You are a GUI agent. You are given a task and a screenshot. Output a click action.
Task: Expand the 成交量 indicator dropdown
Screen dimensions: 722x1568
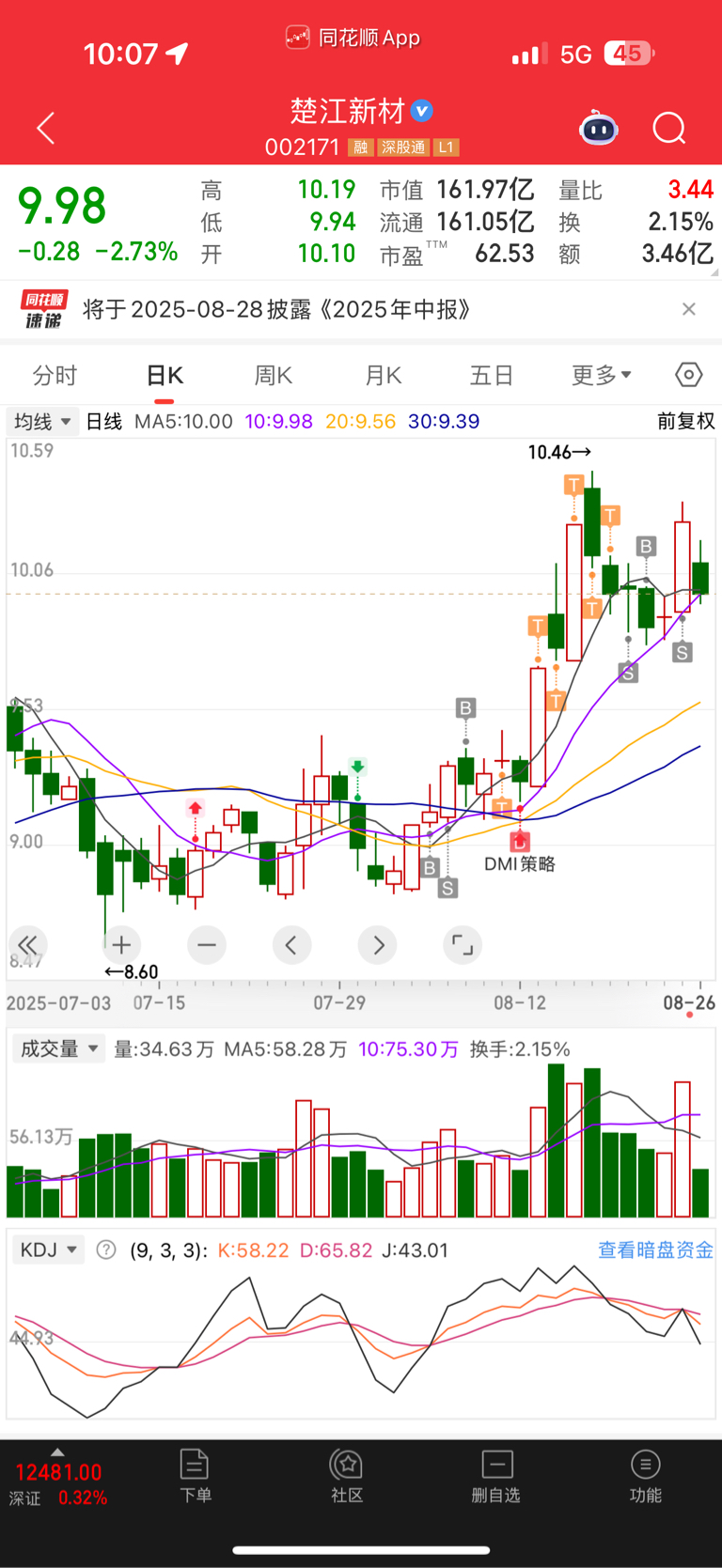click(58, 1048)
